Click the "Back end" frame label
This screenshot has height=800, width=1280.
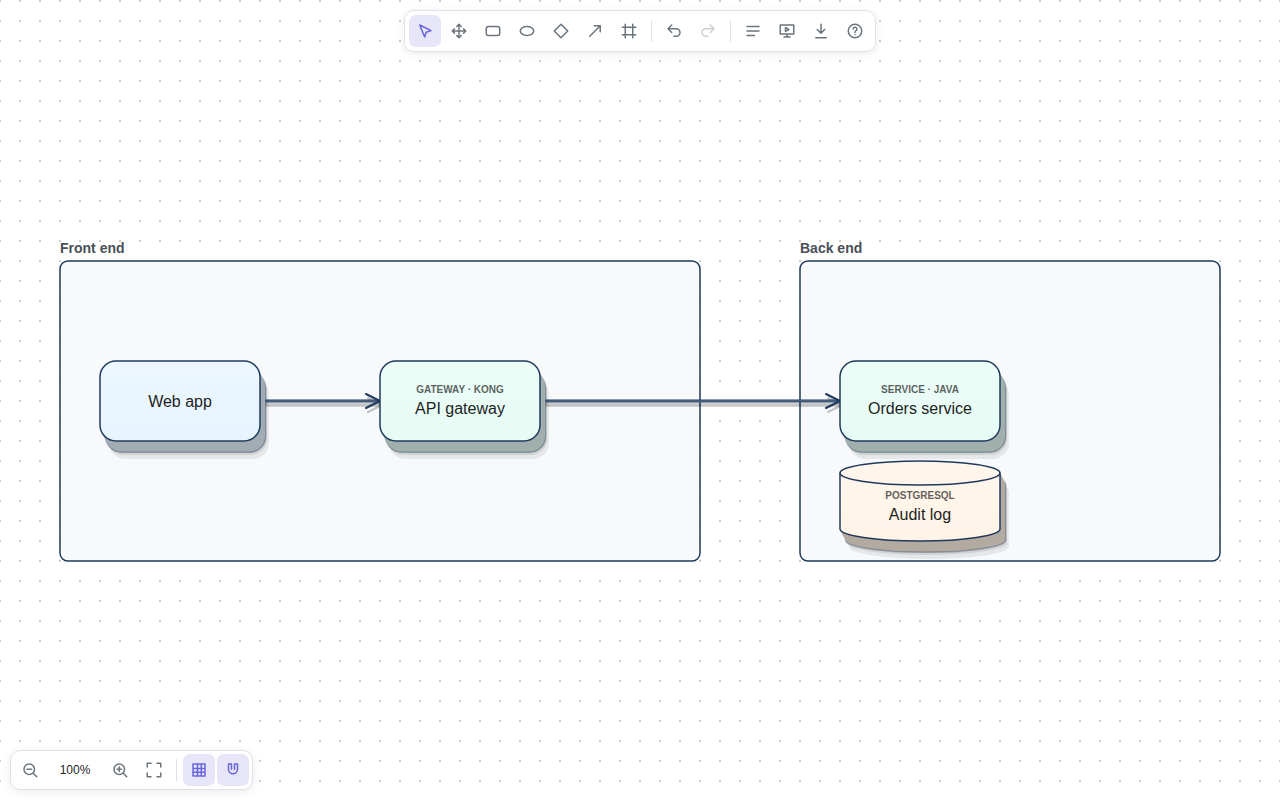pos(831,248)
